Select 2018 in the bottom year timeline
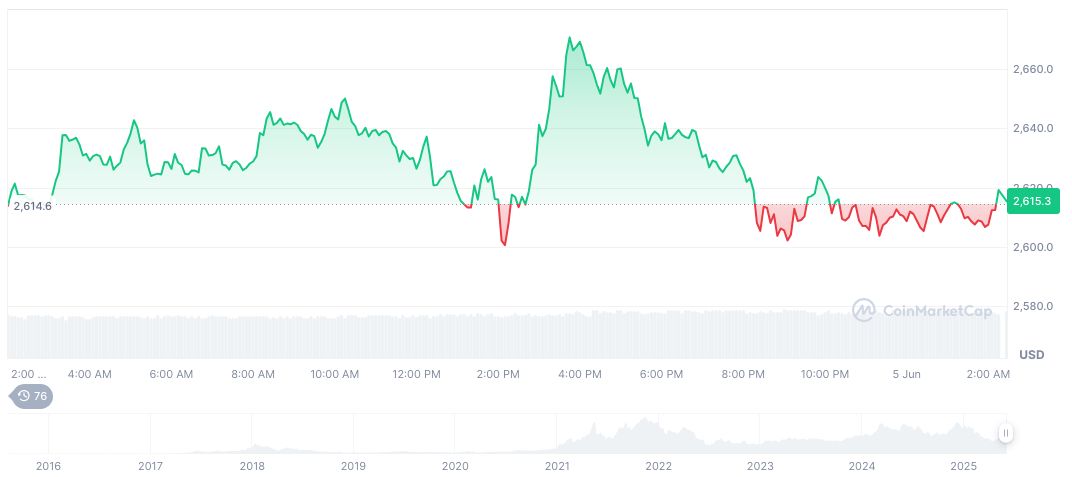This screenshot has width=1072, height=477. [x=252, y=466]
